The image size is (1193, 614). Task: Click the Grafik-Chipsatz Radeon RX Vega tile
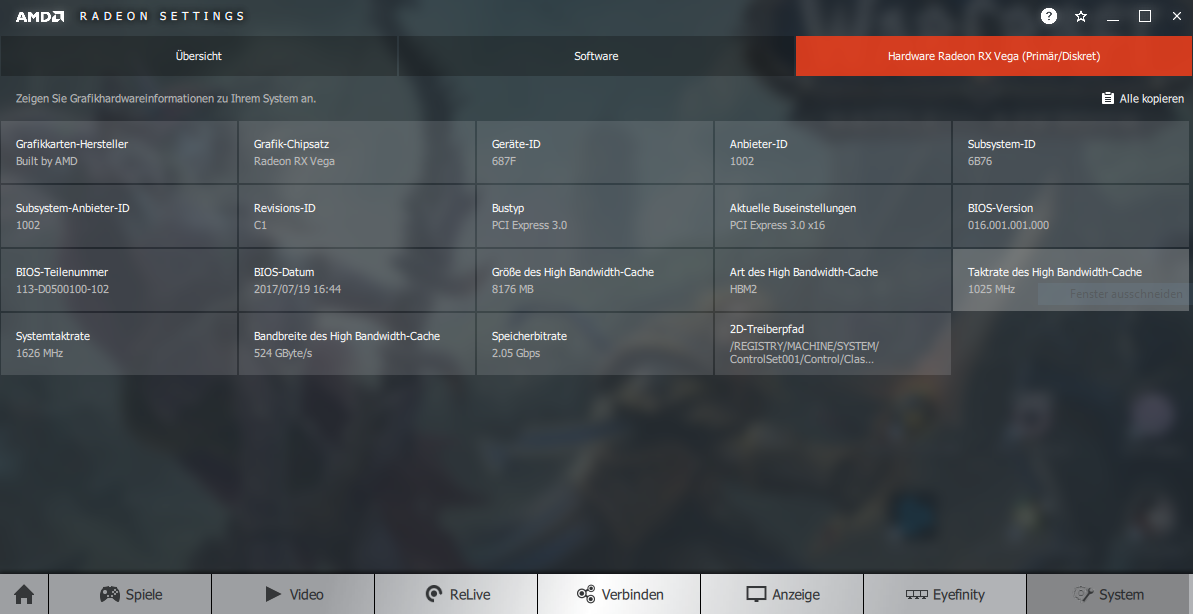(x=357, y=152)
